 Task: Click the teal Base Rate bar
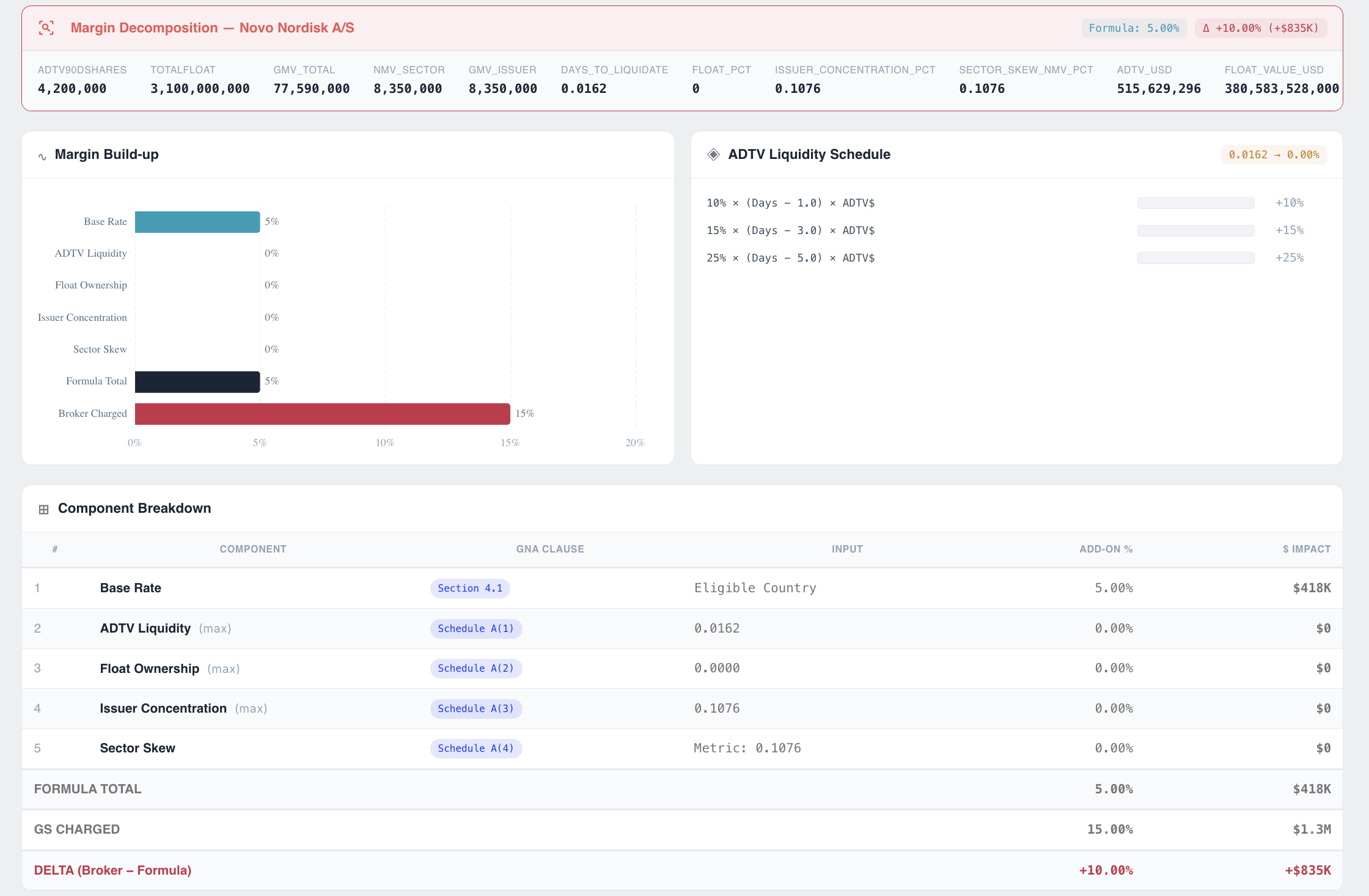[x=197, y=222]
